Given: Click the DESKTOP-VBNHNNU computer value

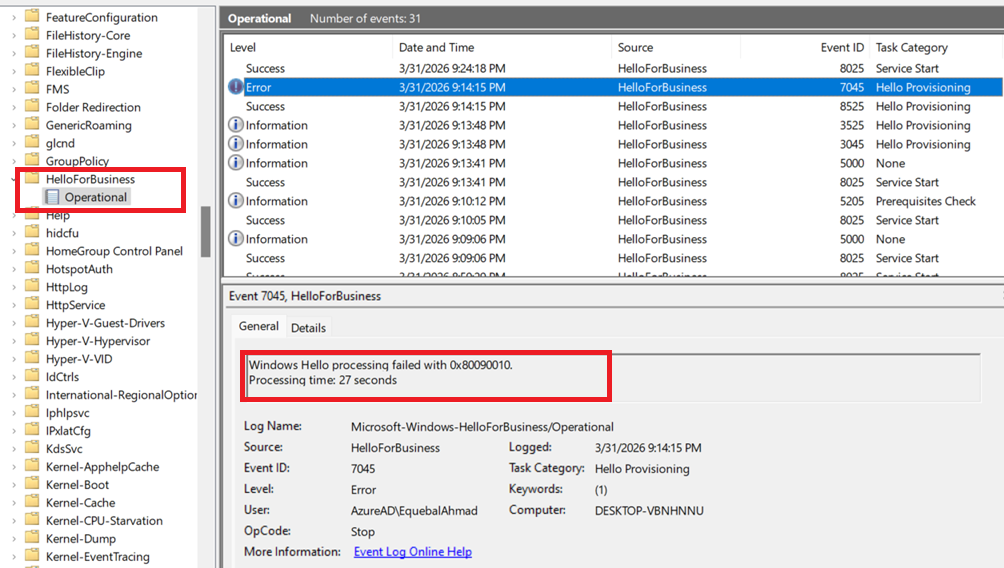Looking at the screenshot, I should (x=649, y=510).
